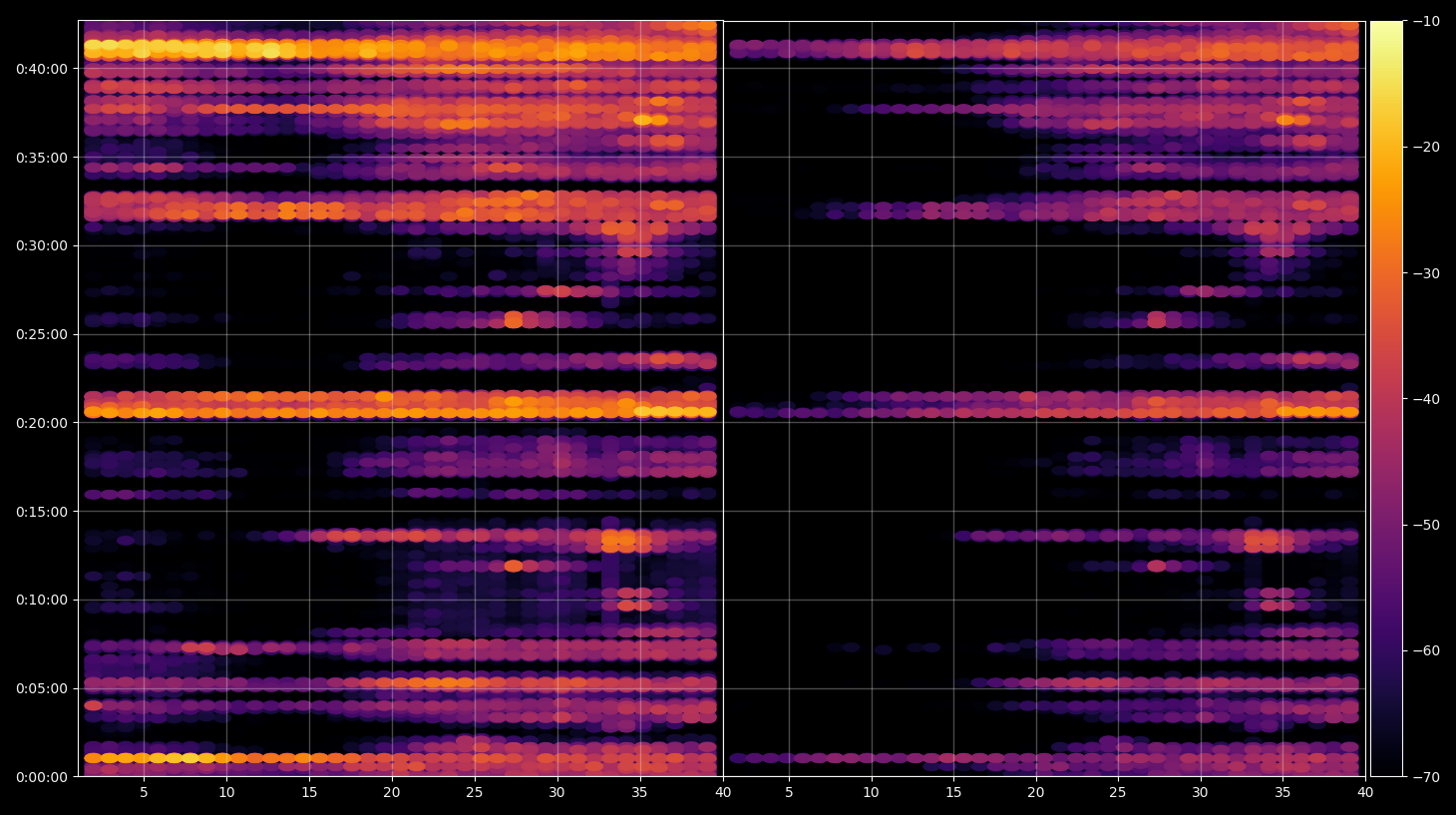Click the colorbar gradient scale
Screen dimensions: 1456x815
tap(1386, 398)
